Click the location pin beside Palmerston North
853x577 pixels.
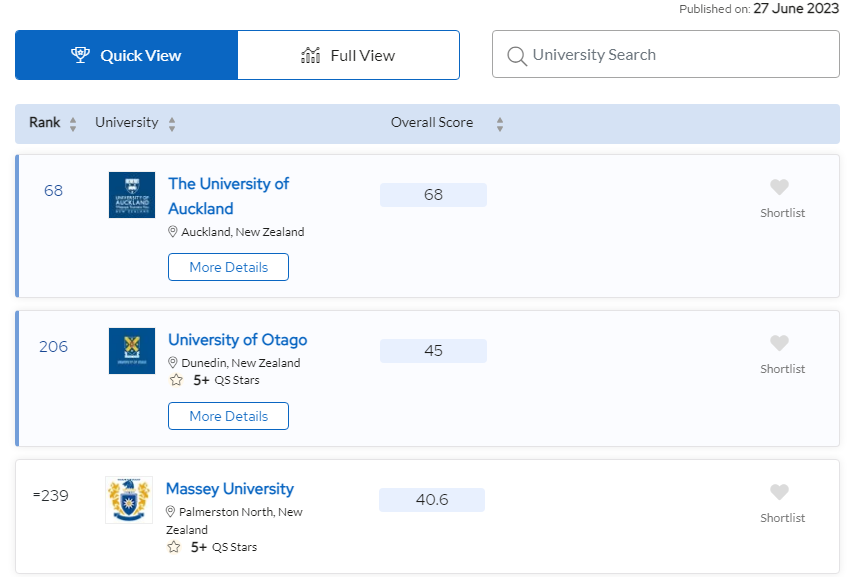coord(170,512)
